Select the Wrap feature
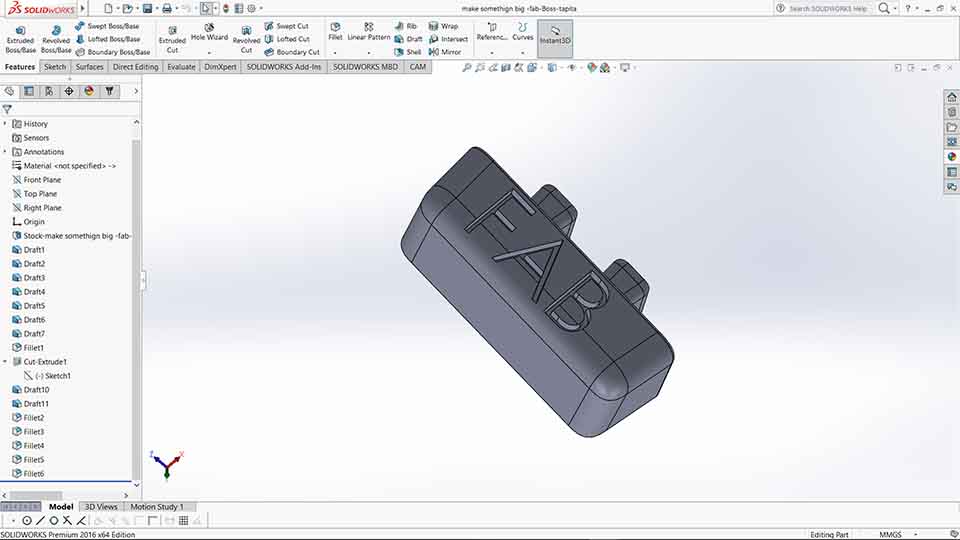The height and width of the screenshot is (540, 960). 444,26
